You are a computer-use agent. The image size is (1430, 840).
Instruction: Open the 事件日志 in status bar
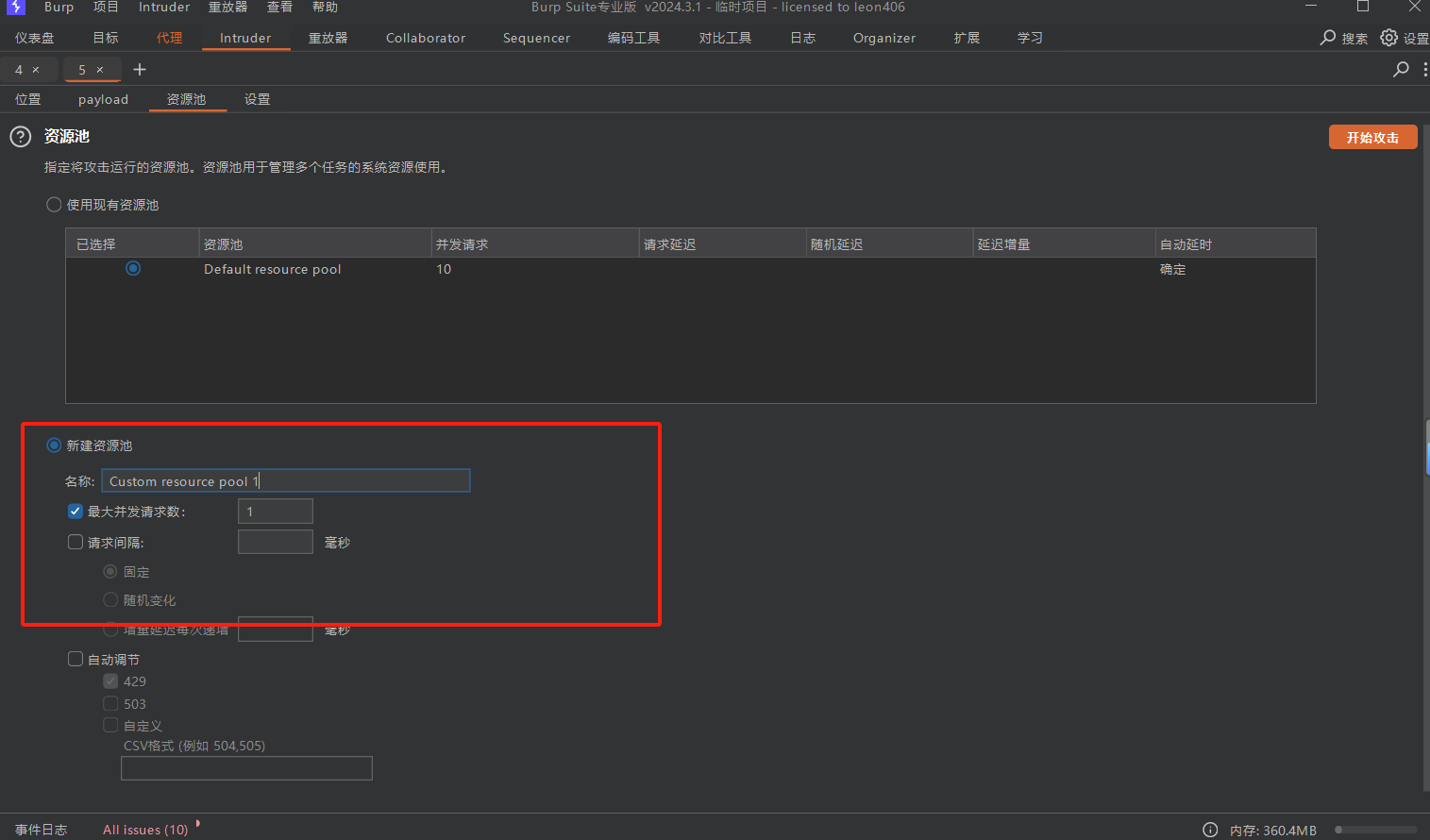tap(41, 830)
